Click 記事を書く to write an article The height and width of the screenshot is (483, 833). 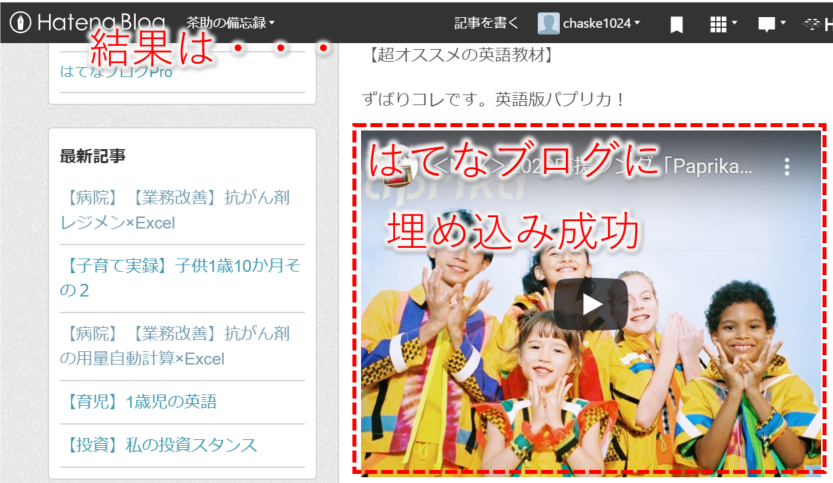(486, 23)
